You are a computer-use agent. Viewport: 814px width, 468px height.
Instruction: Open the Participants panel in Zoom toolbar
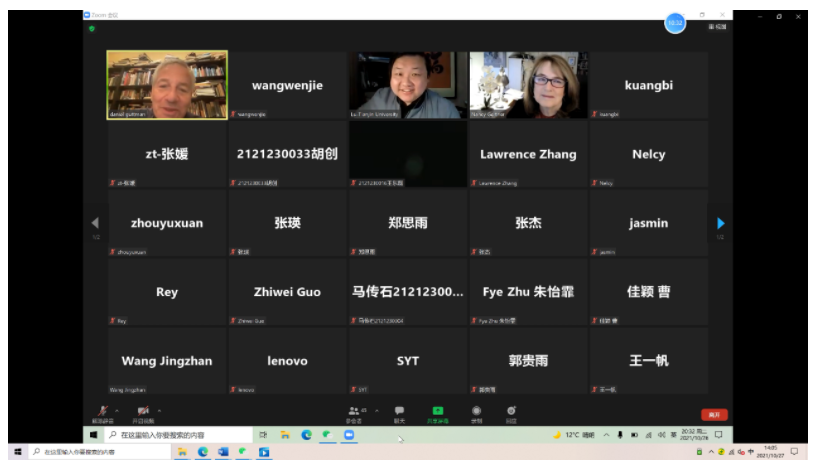[354, 412]
